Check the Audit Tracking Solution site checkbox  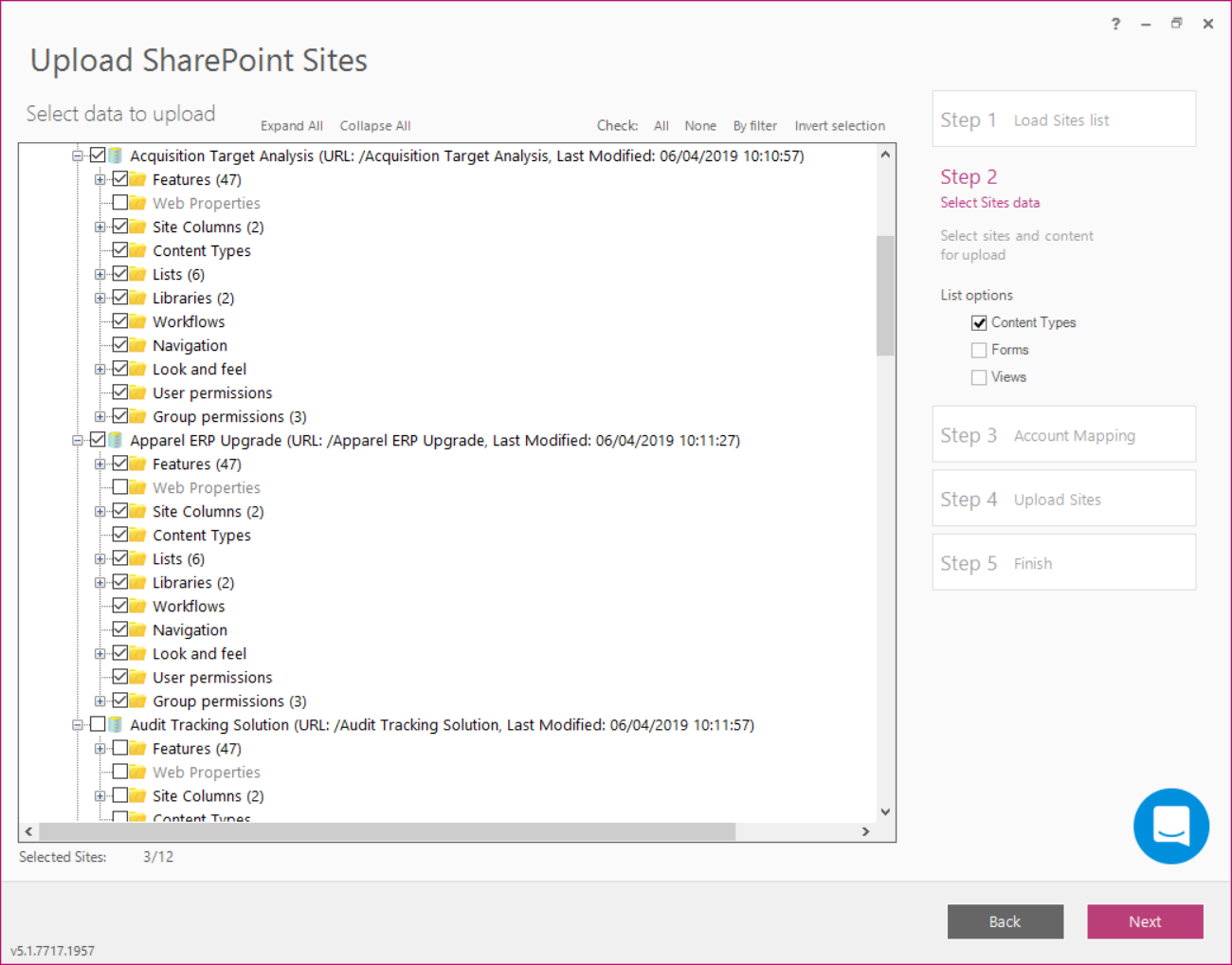[98, 724]
